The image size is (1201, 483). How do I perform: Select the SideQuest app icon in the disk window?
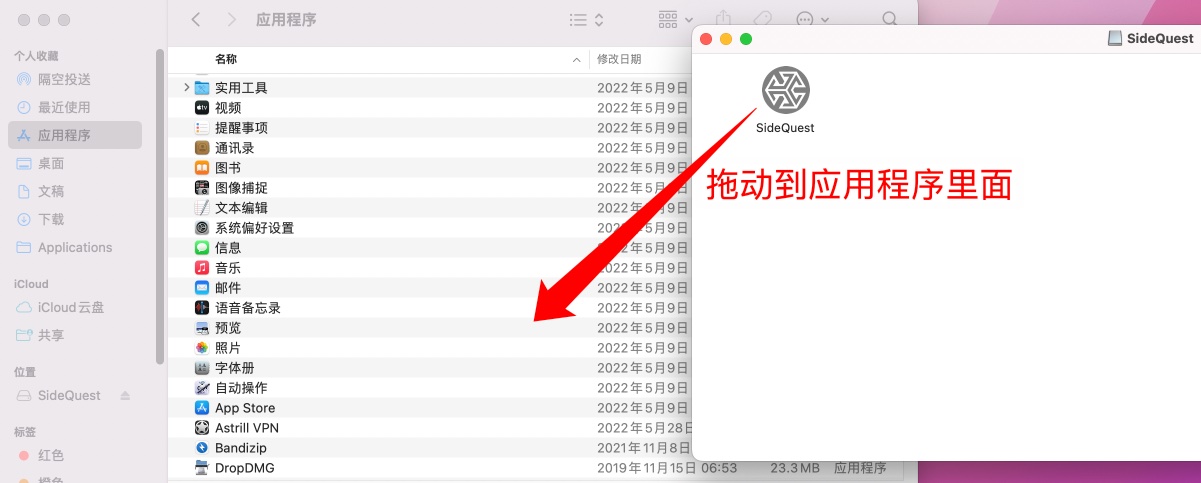click(785, 90)
